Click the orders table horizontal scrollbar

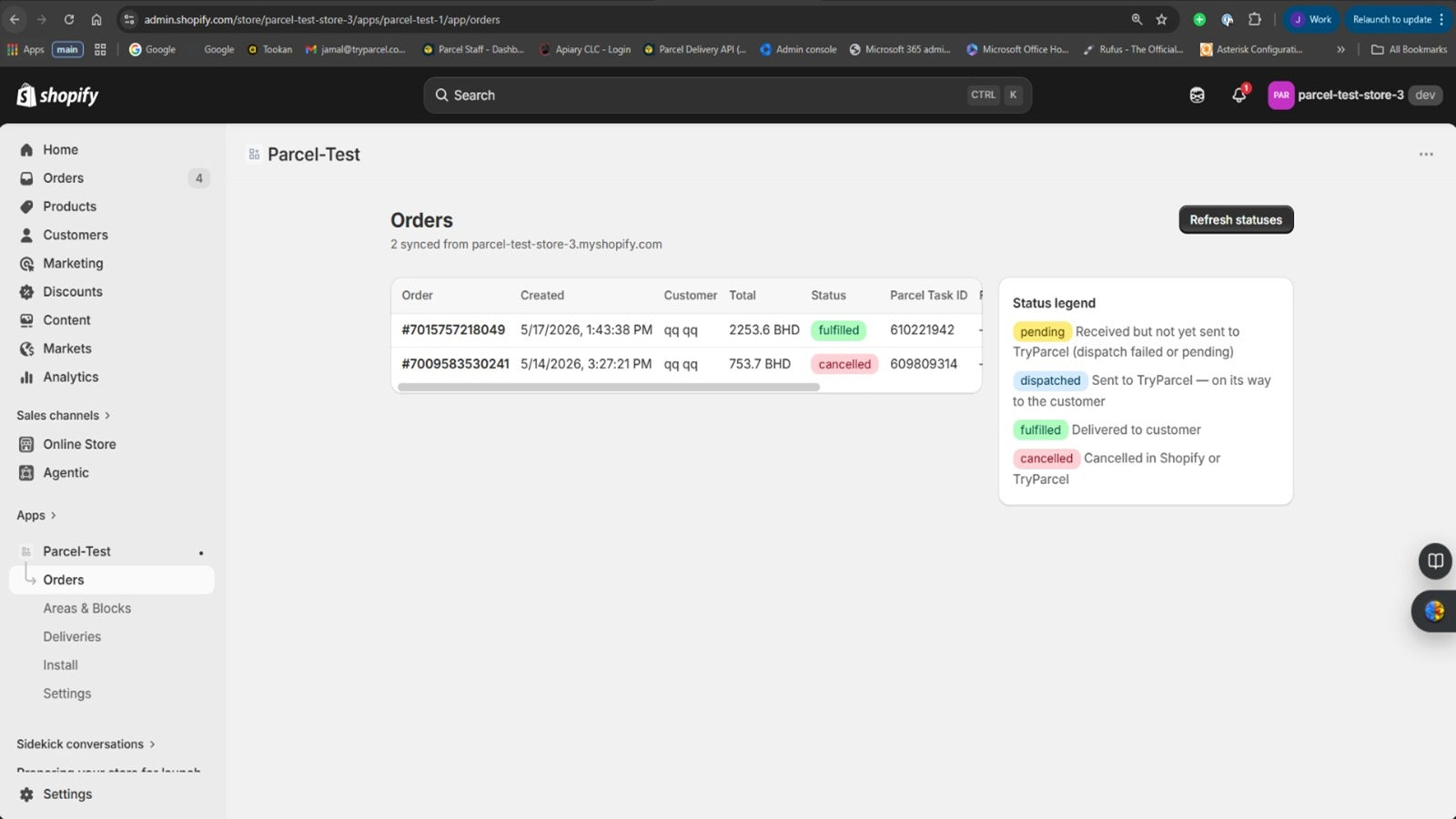pos(609,387)
